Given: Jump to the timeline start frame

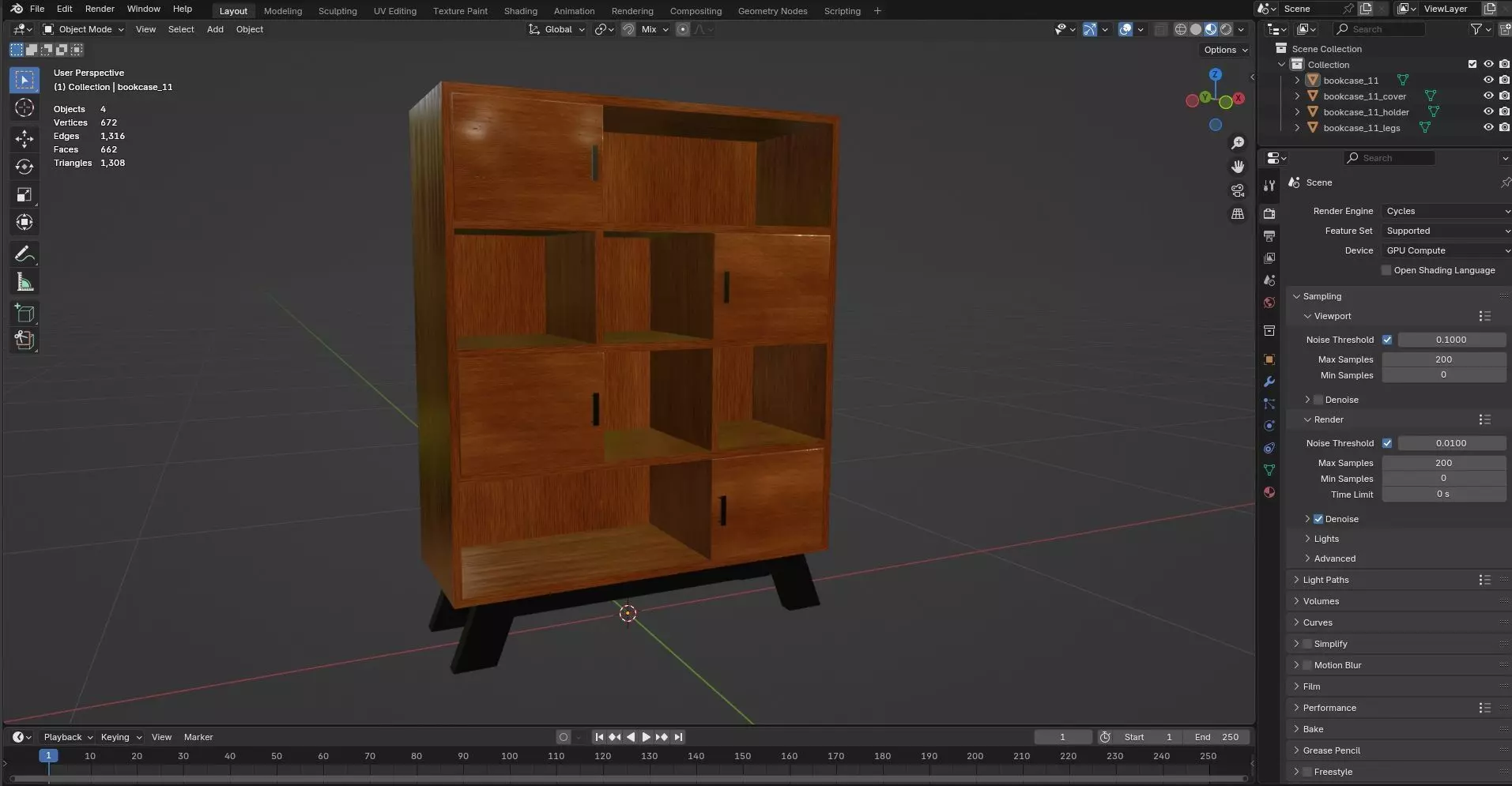Looking at the screenshot, I should tap(599, 737).
